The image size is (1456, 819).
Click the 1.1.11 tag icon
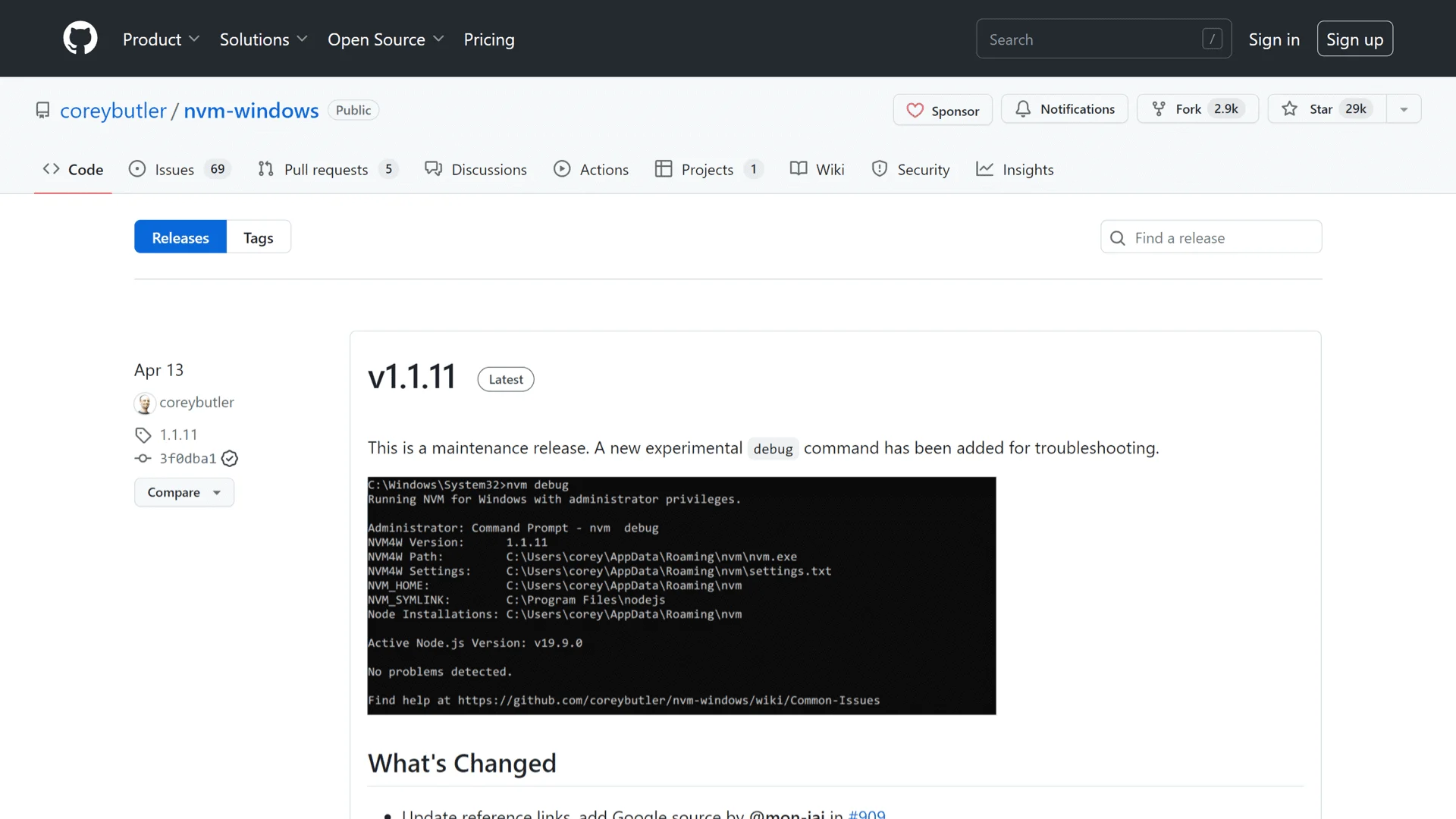(x=143, y=435)
